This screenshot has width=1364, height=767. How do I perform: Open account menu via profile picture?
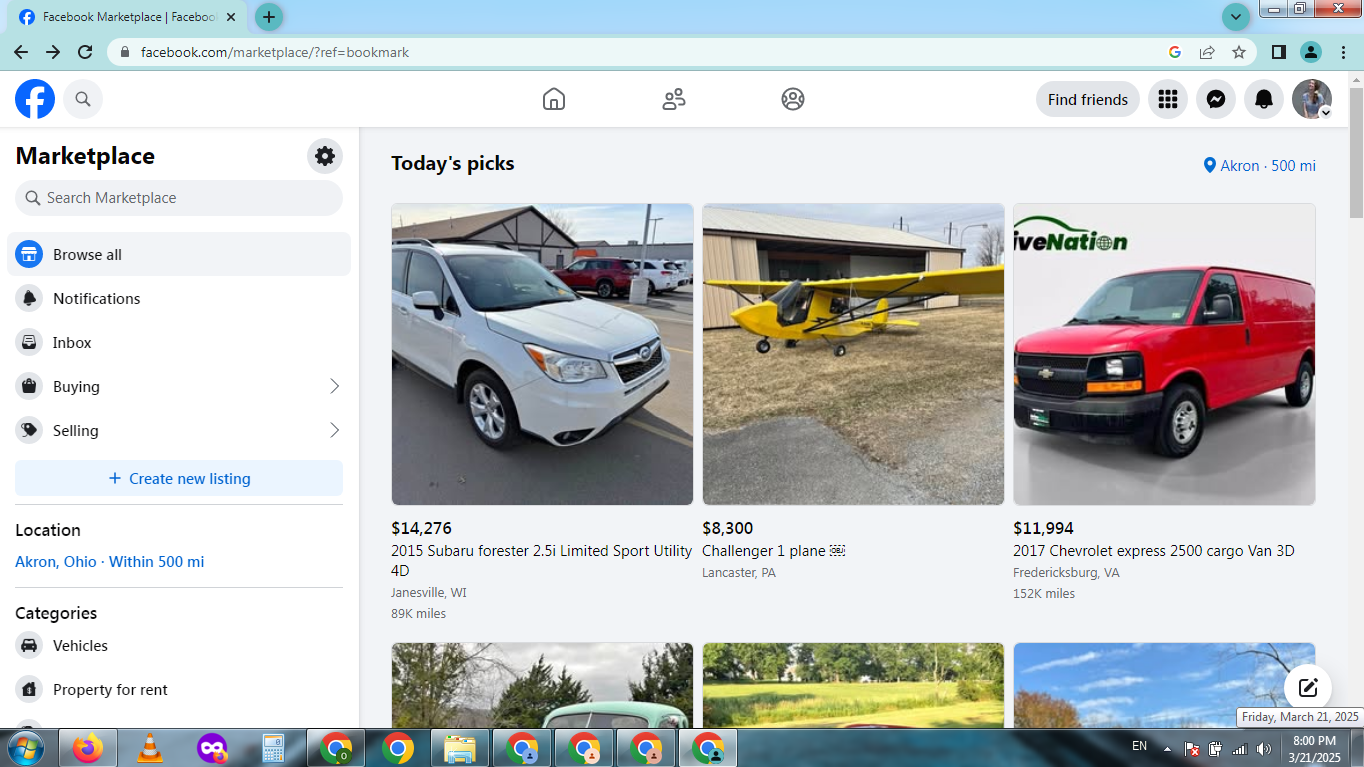[1312, 99]
